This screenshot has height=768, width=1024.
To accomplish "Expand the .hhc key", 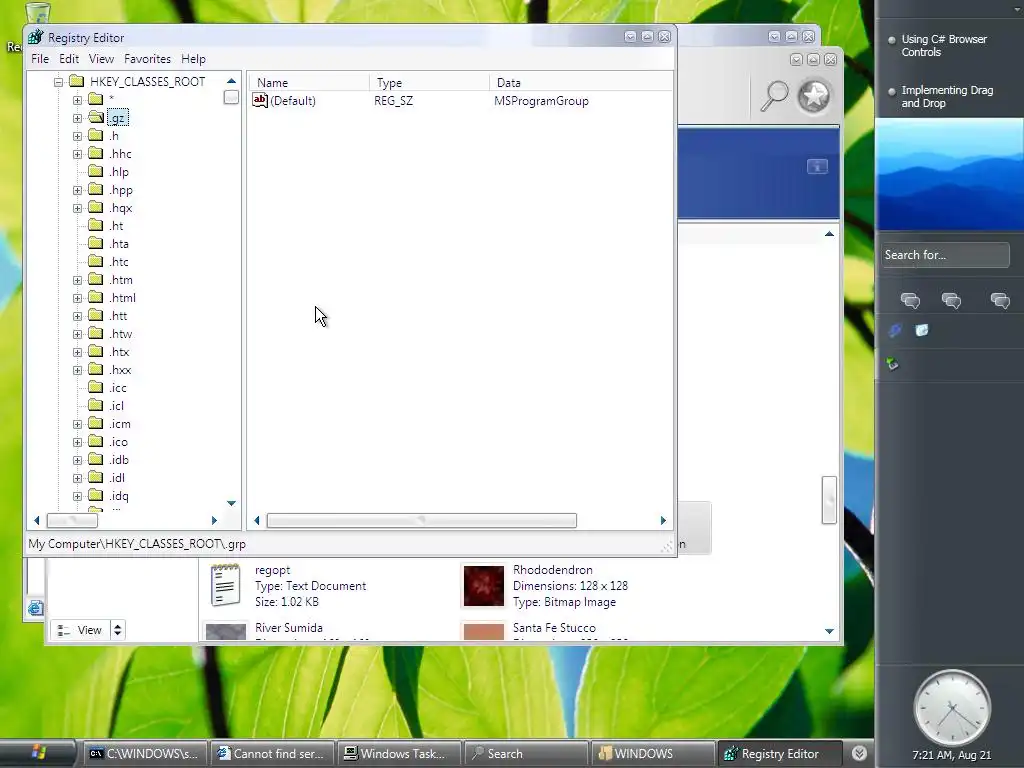I will pos(77,154).
